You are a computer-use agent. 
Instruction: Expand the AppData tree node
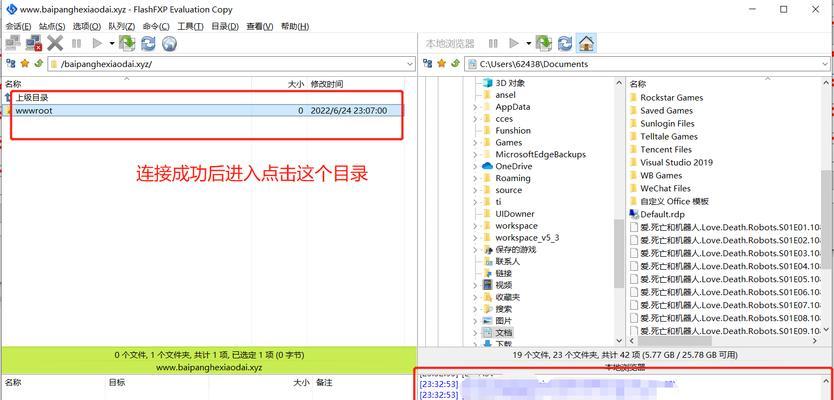point(475,107)
